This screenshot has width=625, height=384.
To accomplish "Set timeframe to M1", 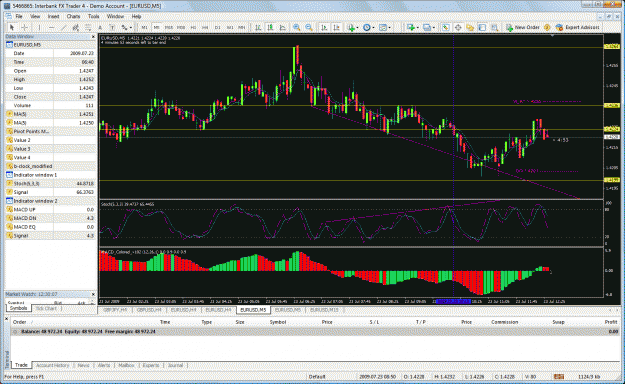I will (144, 28).
